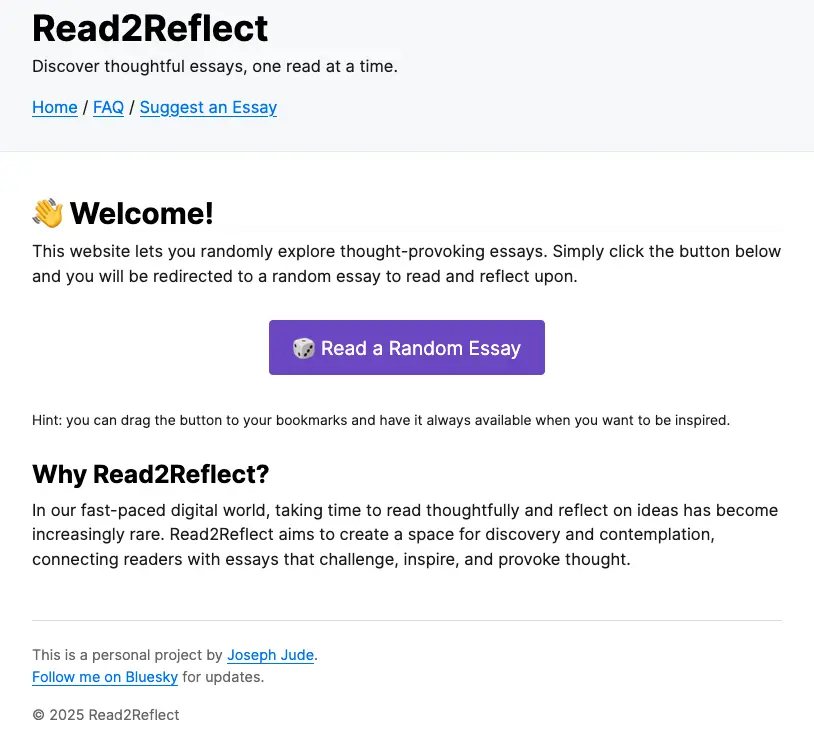Open the Suggest an Essay link
Viewport: 814px width, 736px height.
click(x=208, y=108)
